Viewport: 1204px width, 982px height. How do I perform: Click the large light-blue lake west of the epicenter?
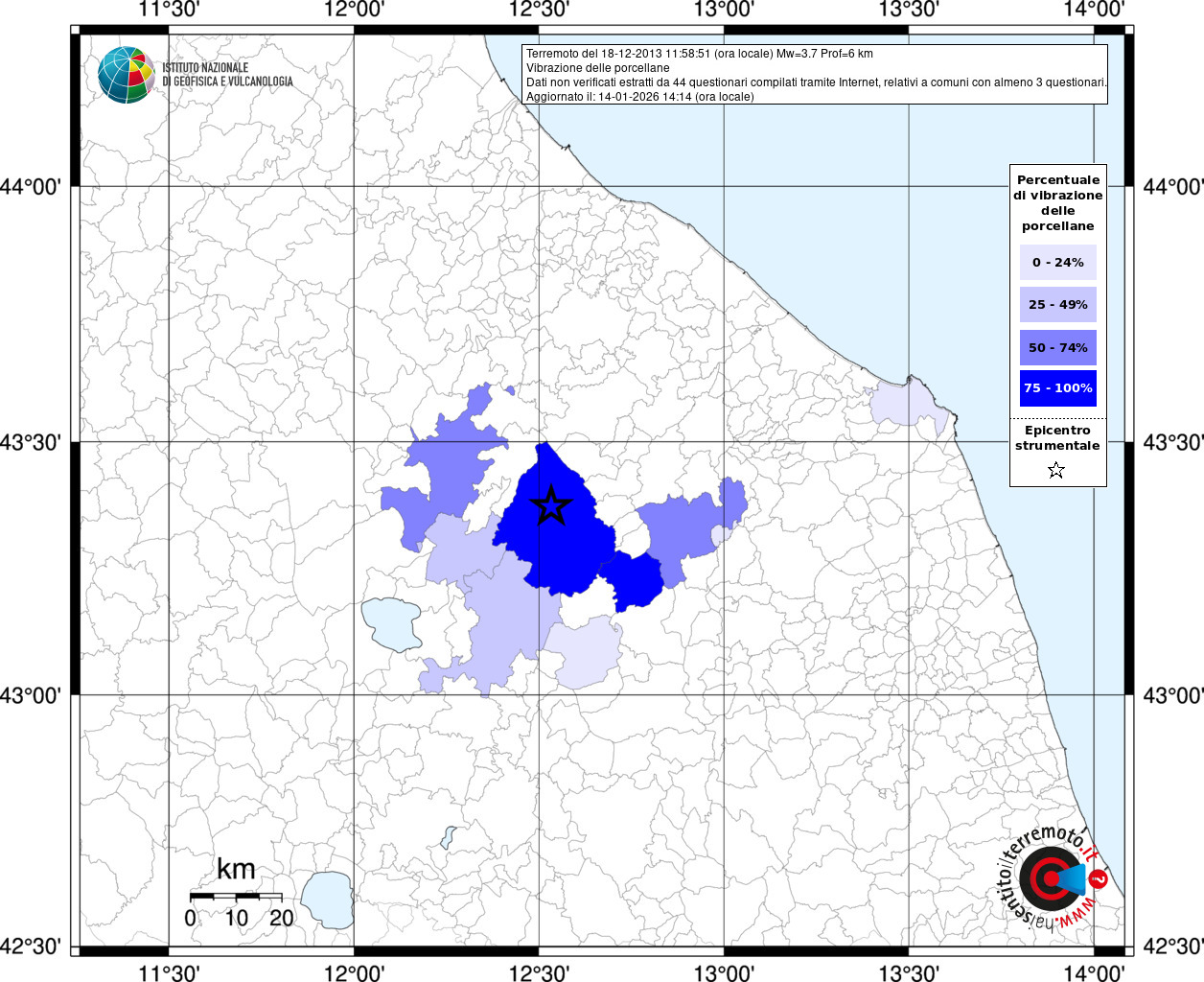(x=391, y=624)
